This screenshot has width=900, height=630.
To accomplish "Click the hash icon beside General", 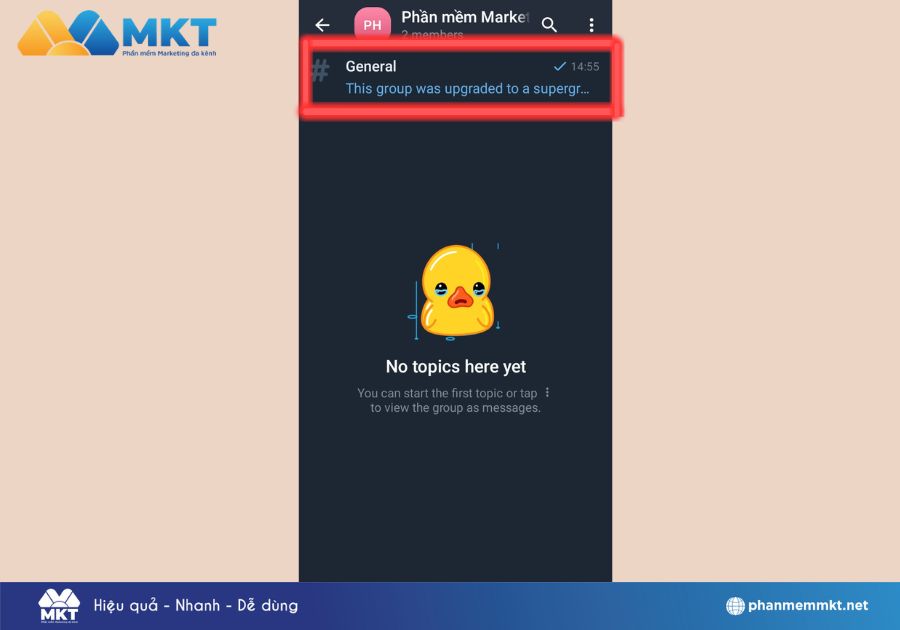I will [x=320, y=71].
